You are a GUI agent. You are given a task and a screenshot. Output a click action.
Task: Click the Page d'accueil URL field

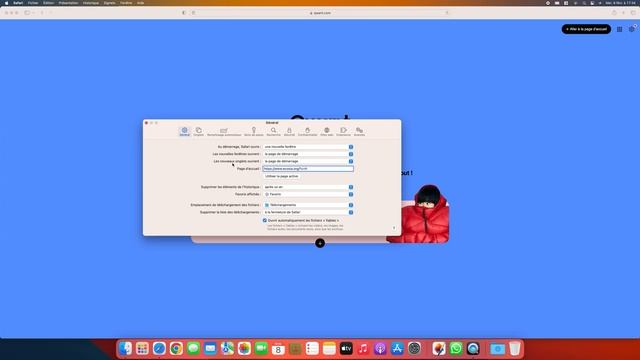click(x=308, y=169)
